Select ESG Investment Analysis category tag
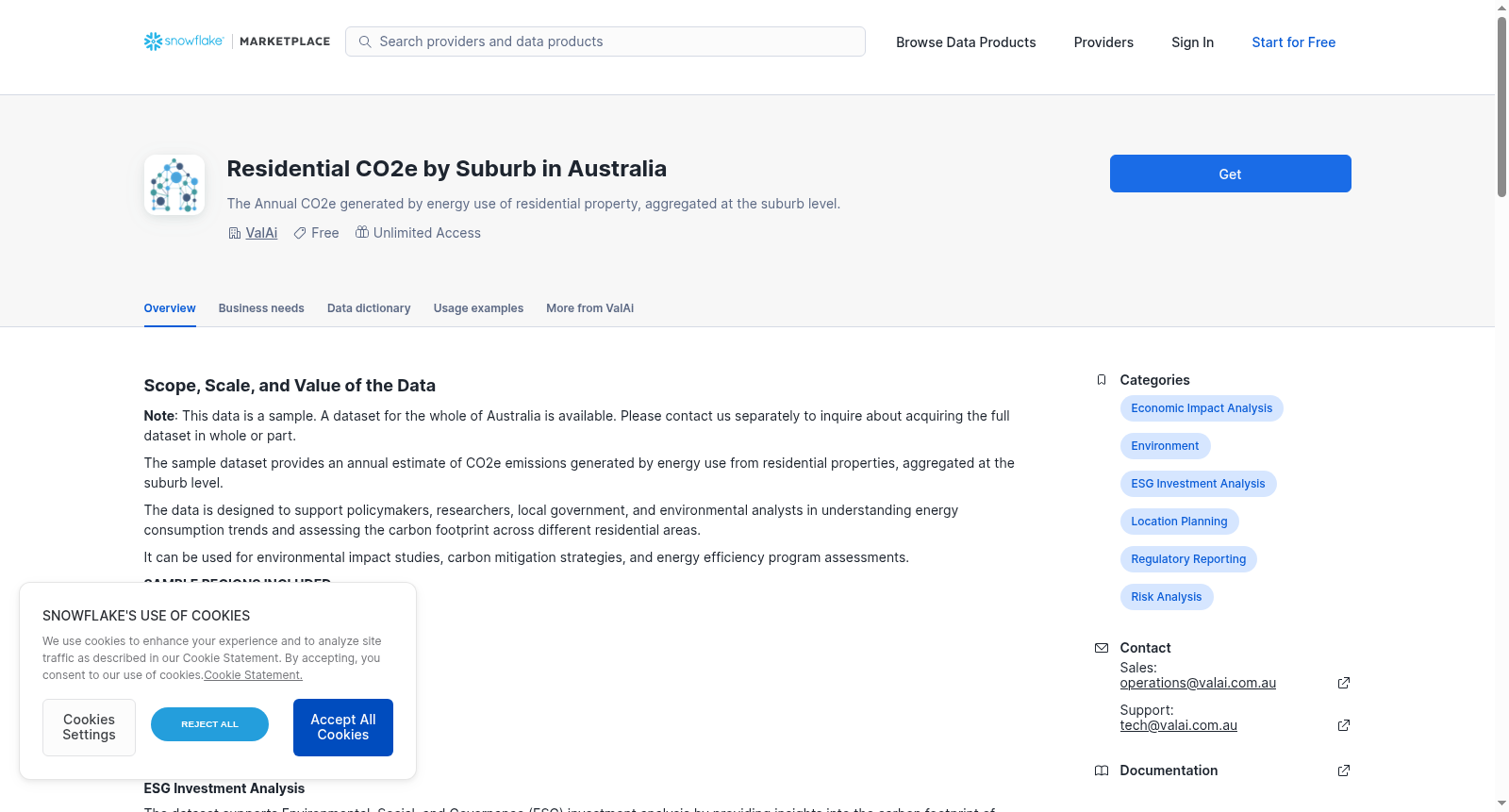This screenshot has height=812, width=1509. coord(1198,484)
